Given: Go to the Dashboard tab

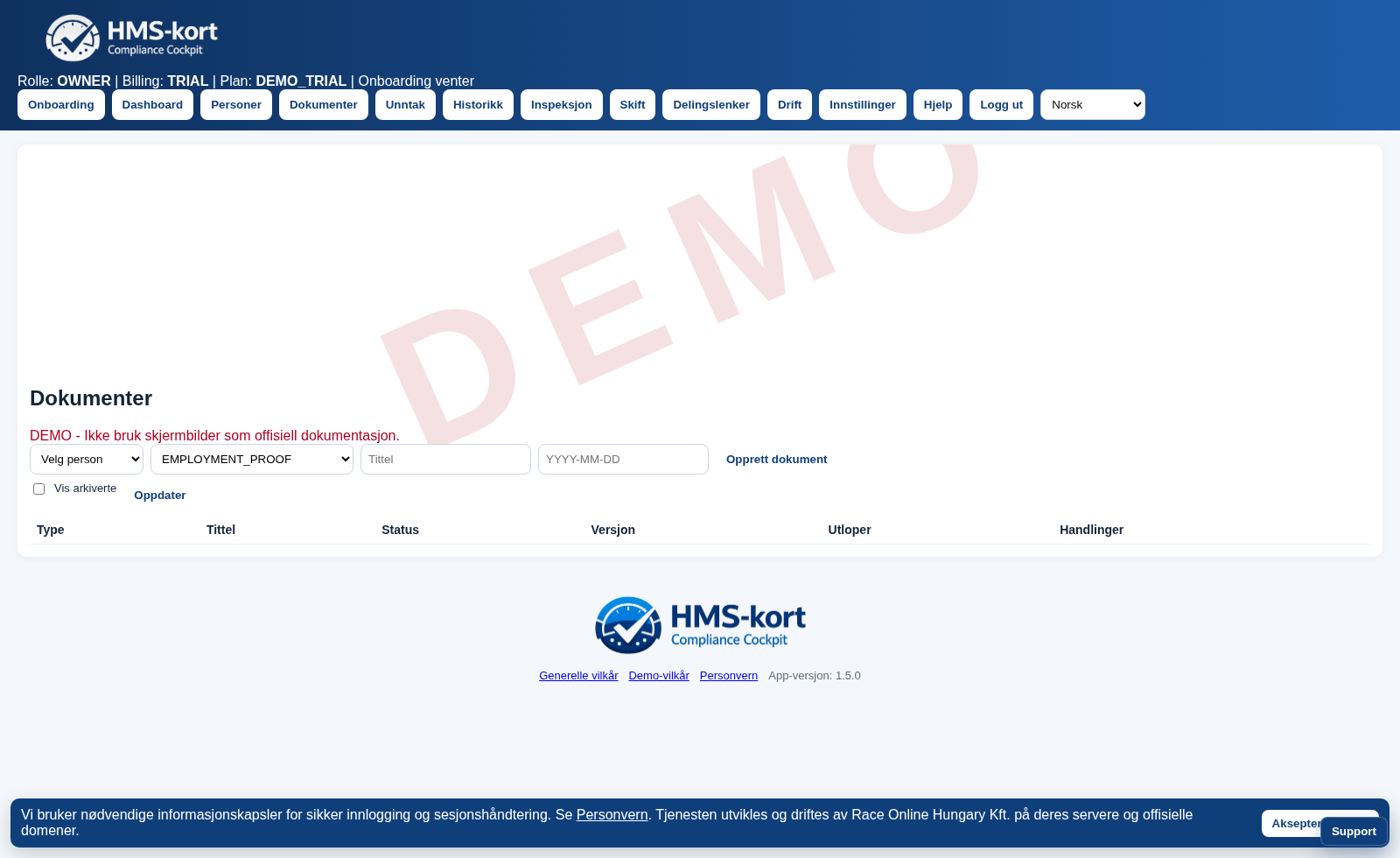Looking at the screenshot, I should [152, 105].
